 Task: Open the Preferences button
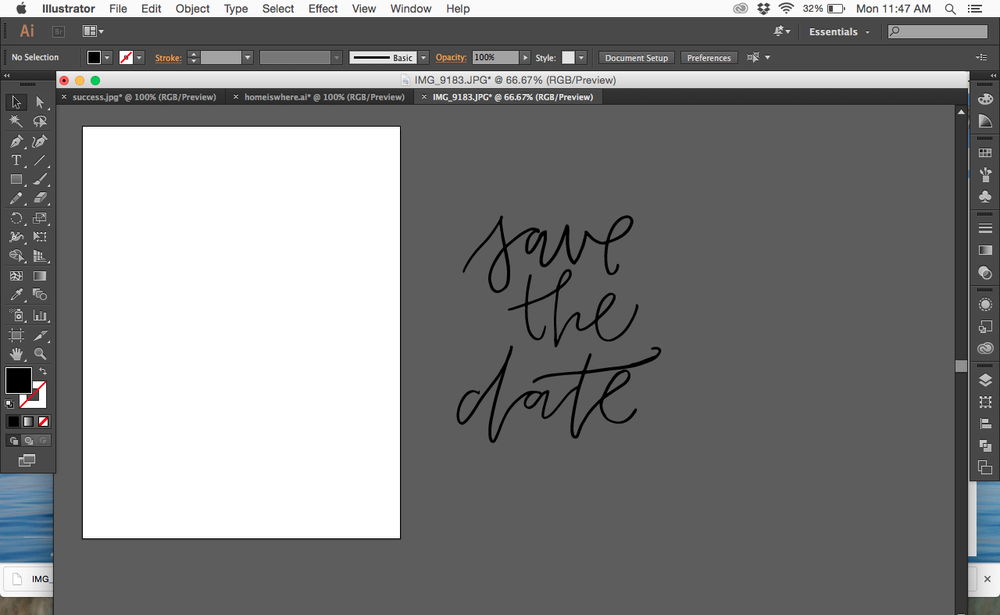click(709, 57)
